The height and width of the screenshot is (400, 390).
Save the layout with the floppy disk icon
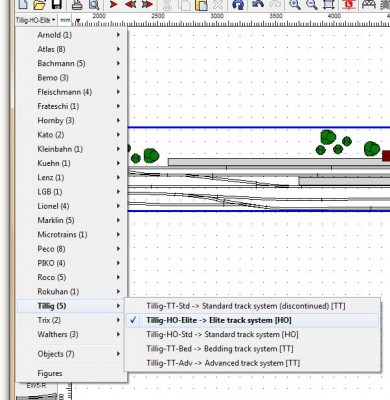56,5
